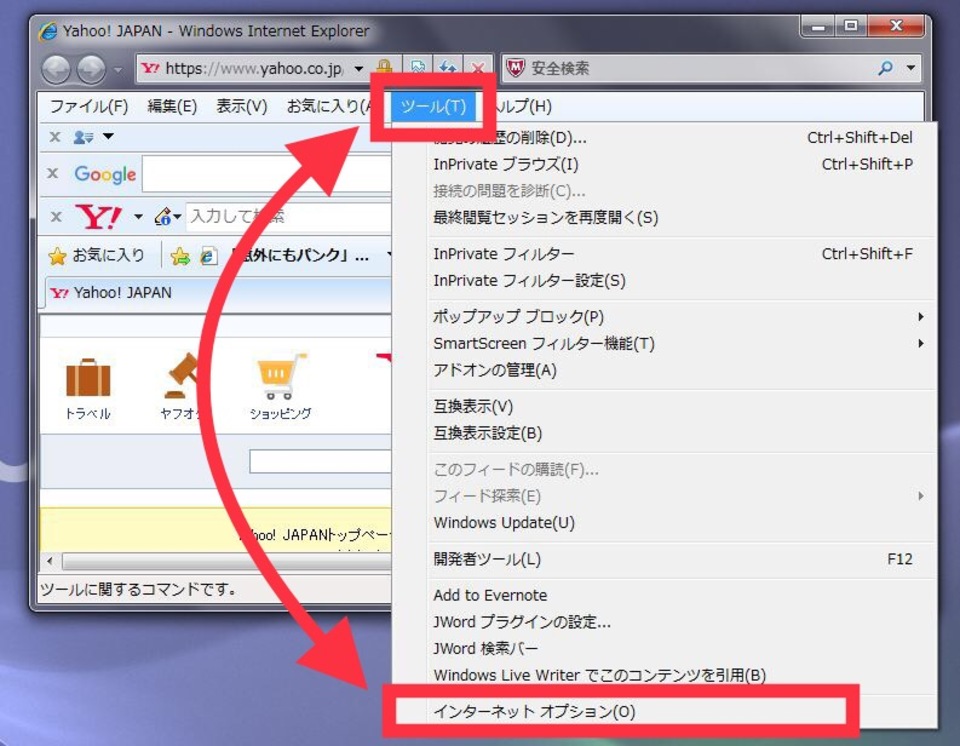
Task: Open the search provider dropdown arrow
Action: tap(911, 67)
